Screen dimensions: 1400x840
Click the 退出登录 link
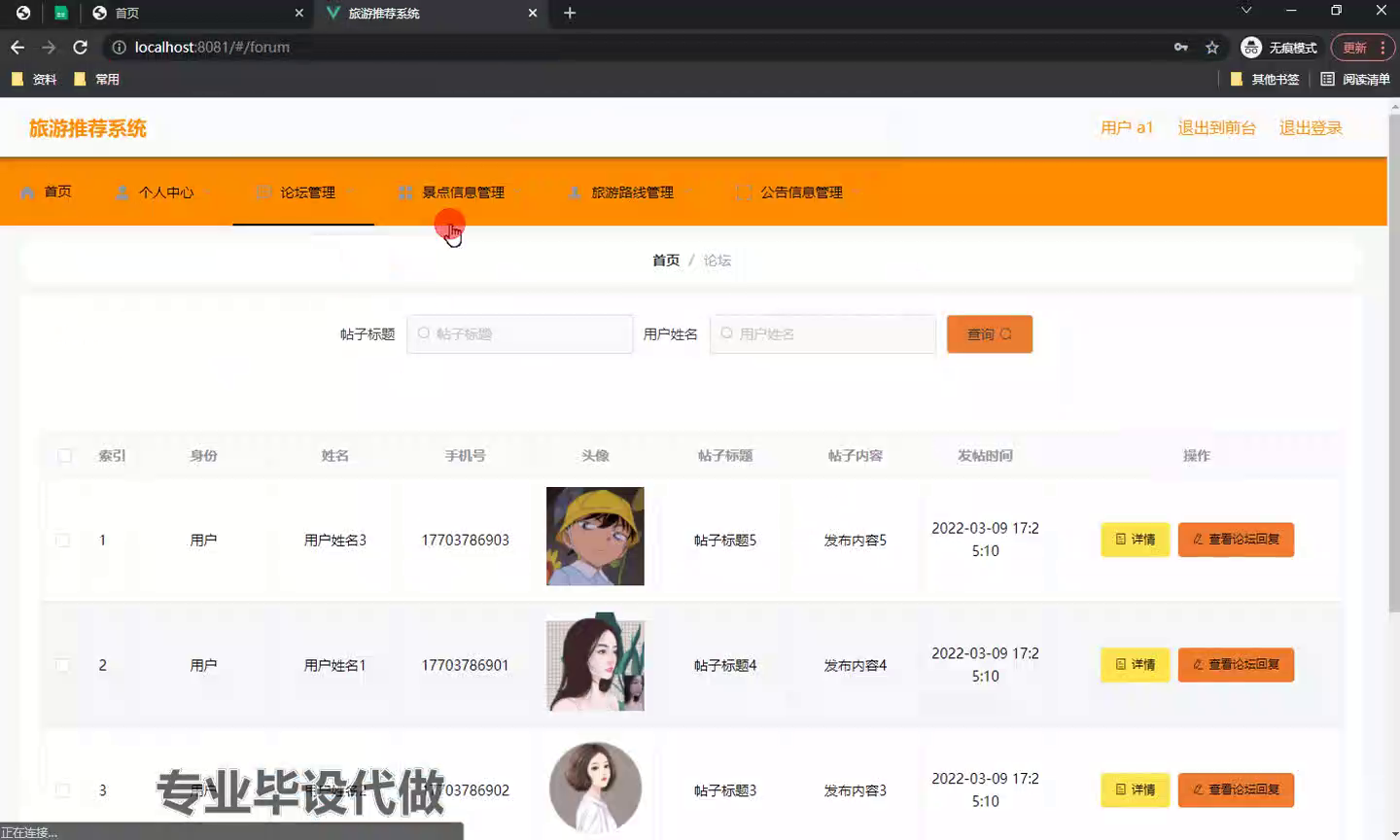point(1311,127)
